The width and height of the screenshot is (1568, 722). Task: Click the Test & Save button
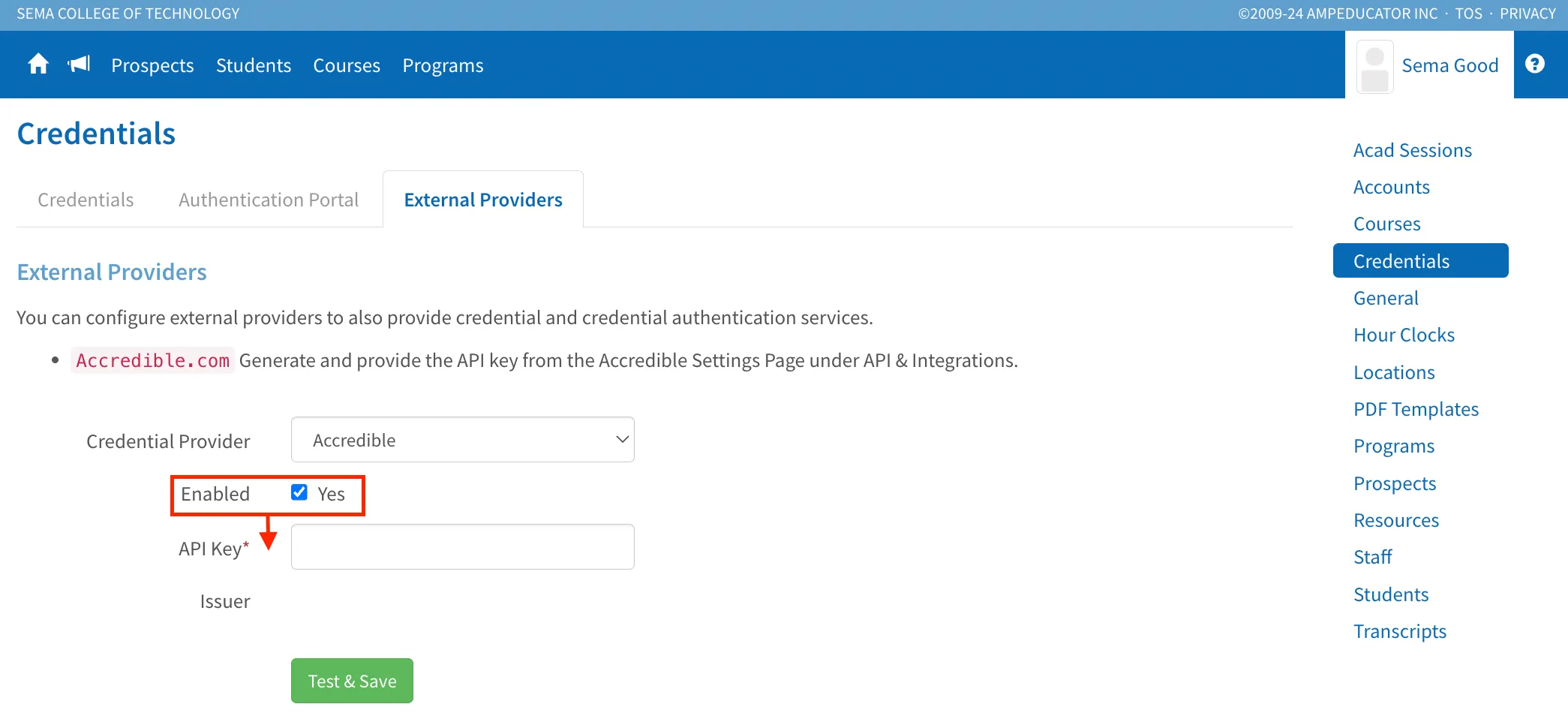pyautogui.click(x=352, y=681)
